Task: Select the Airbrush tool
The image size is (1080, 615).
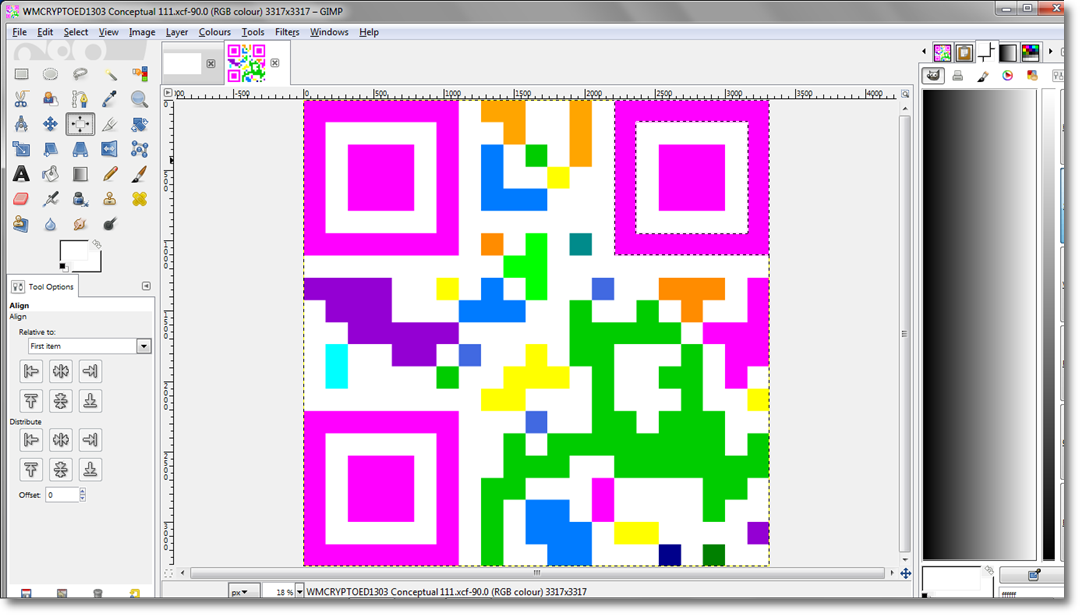Action: point(50,199)
